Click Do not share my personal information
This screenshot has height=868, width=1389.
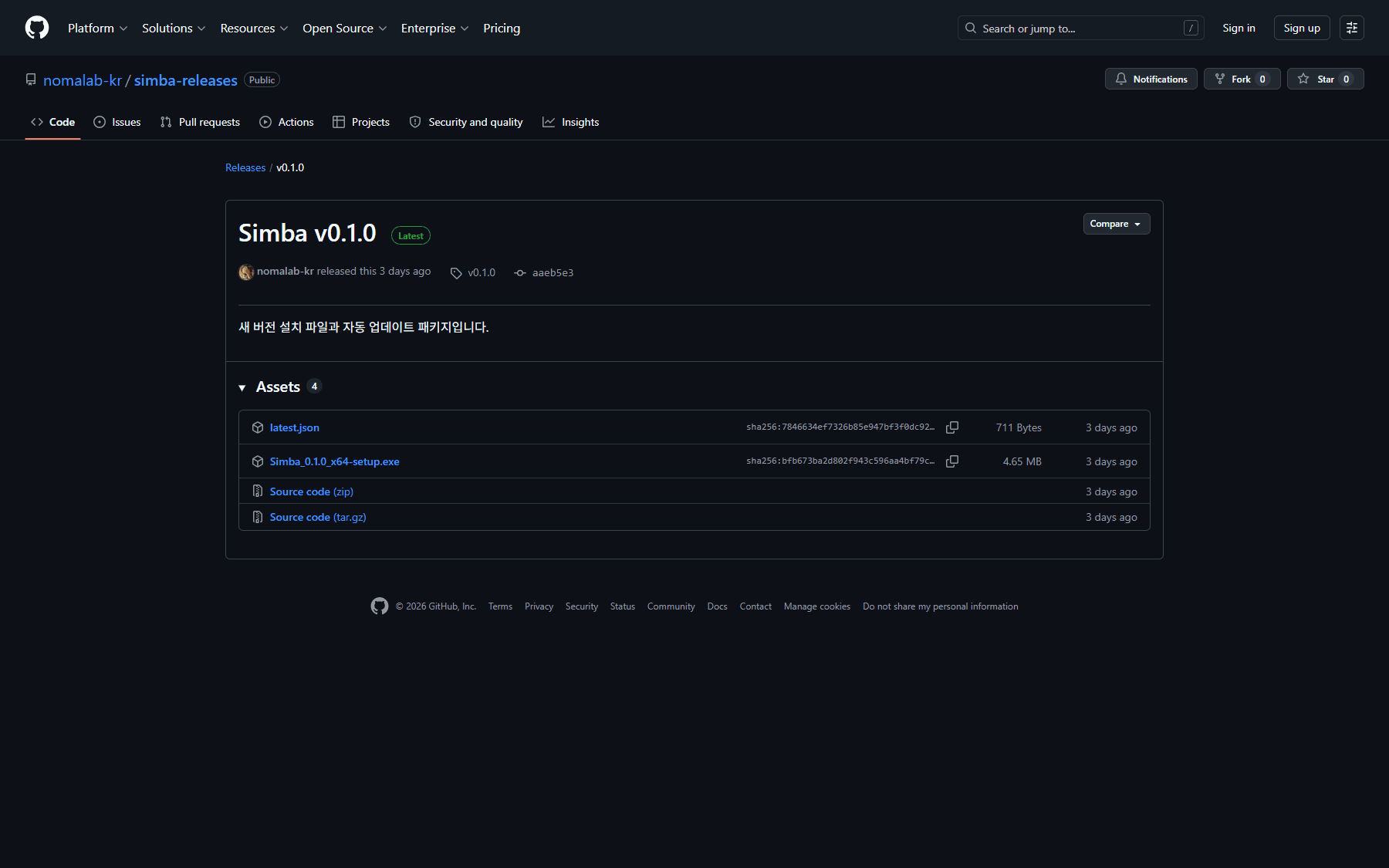pyautogui.click(x=941, y=606)
